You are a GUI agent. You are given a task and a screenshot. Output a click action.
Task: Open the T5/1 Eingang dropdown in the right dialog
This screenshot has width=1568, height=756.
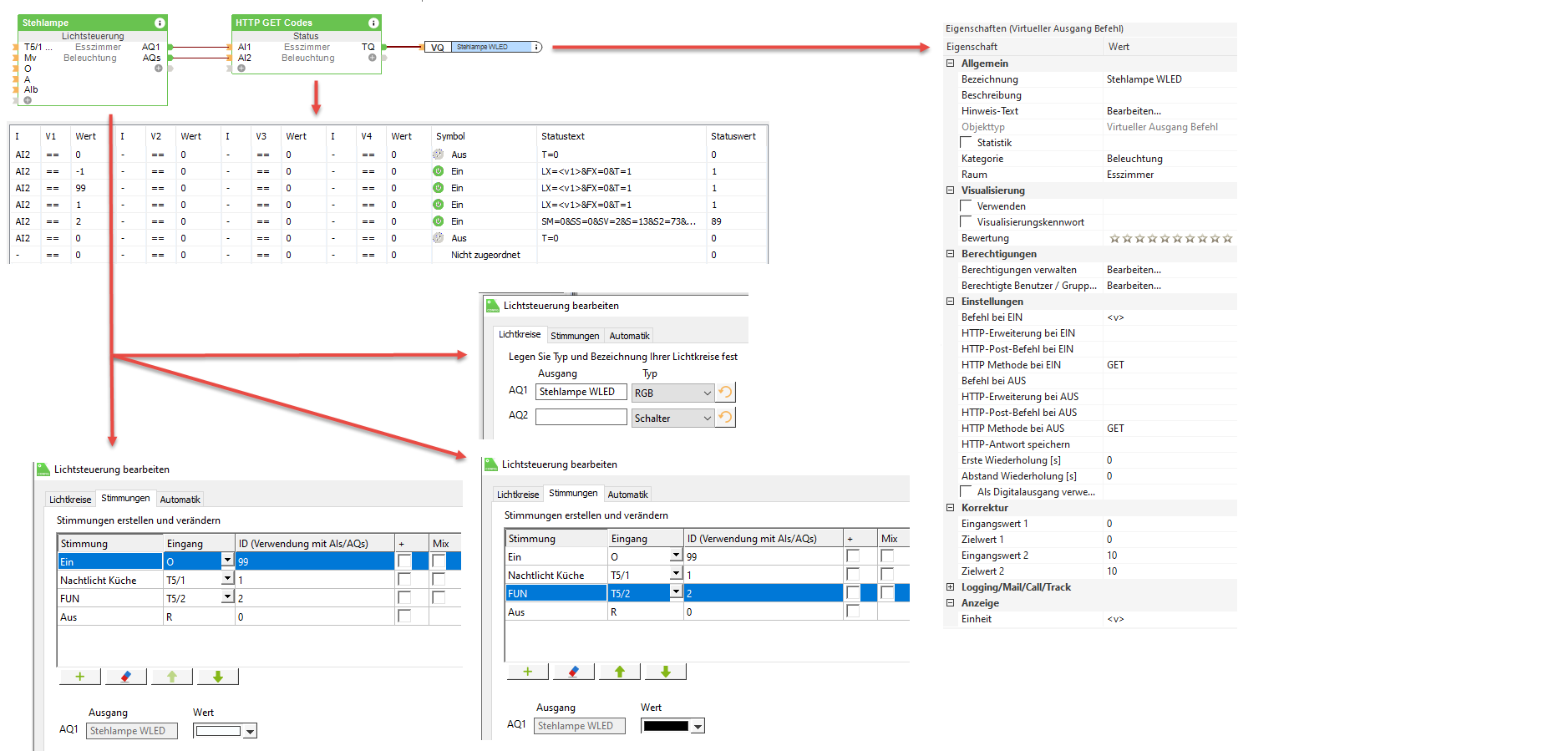click(676, 574)
